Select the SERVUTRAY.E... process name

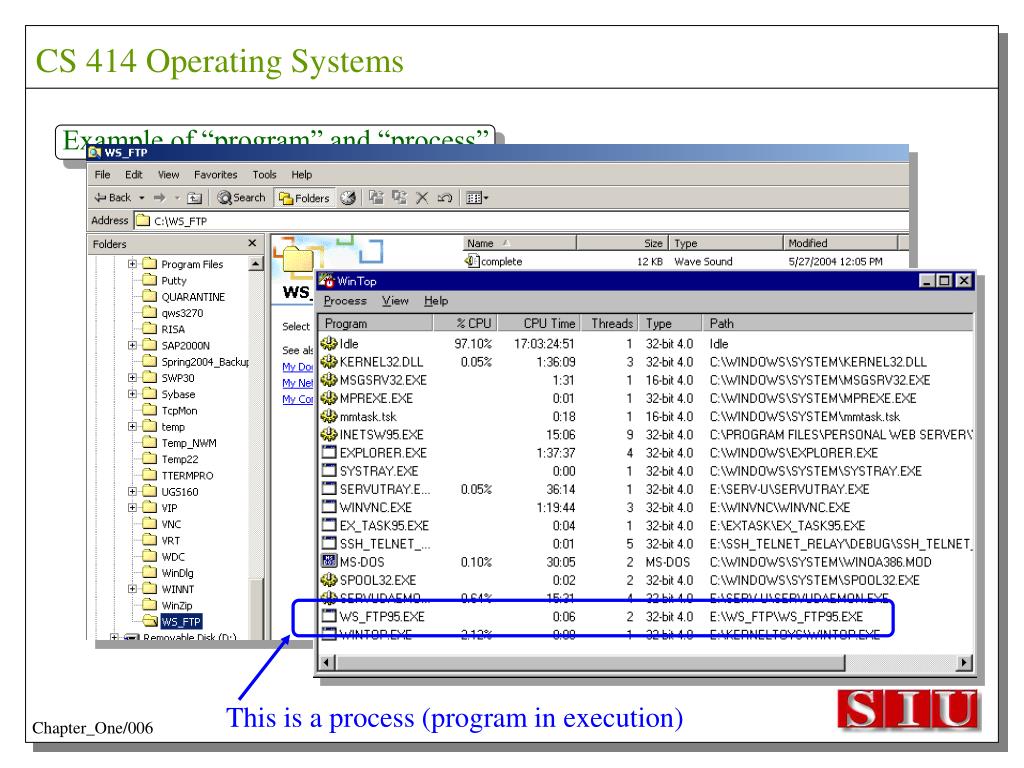tap(385, 489)
